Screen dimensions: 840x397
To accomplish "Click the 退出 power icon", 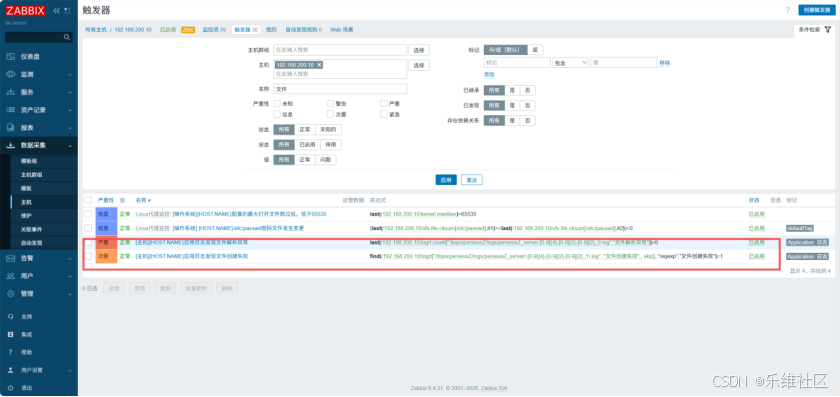I will (x=10, y=387).
